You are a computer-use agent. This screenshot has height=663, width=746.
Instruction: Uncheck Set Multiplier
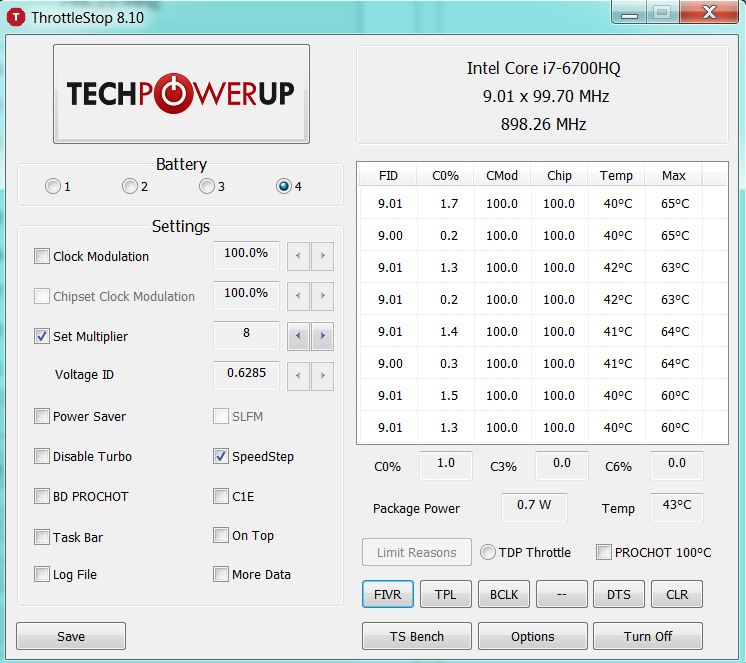[x=41, y=336]
